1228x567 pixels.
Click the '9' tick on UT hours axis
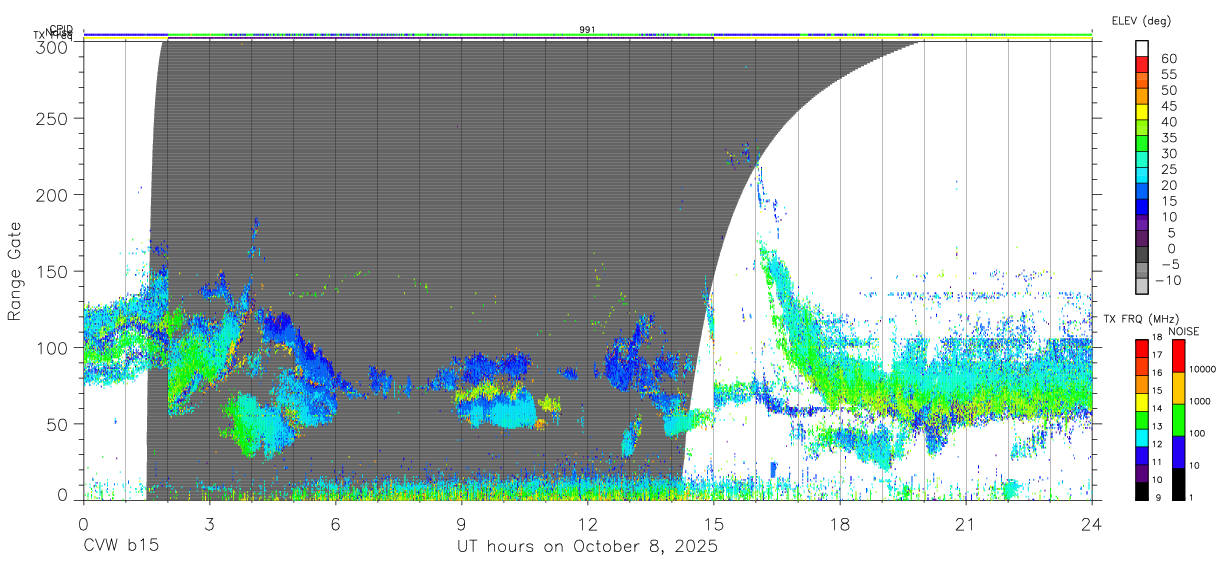461,524
